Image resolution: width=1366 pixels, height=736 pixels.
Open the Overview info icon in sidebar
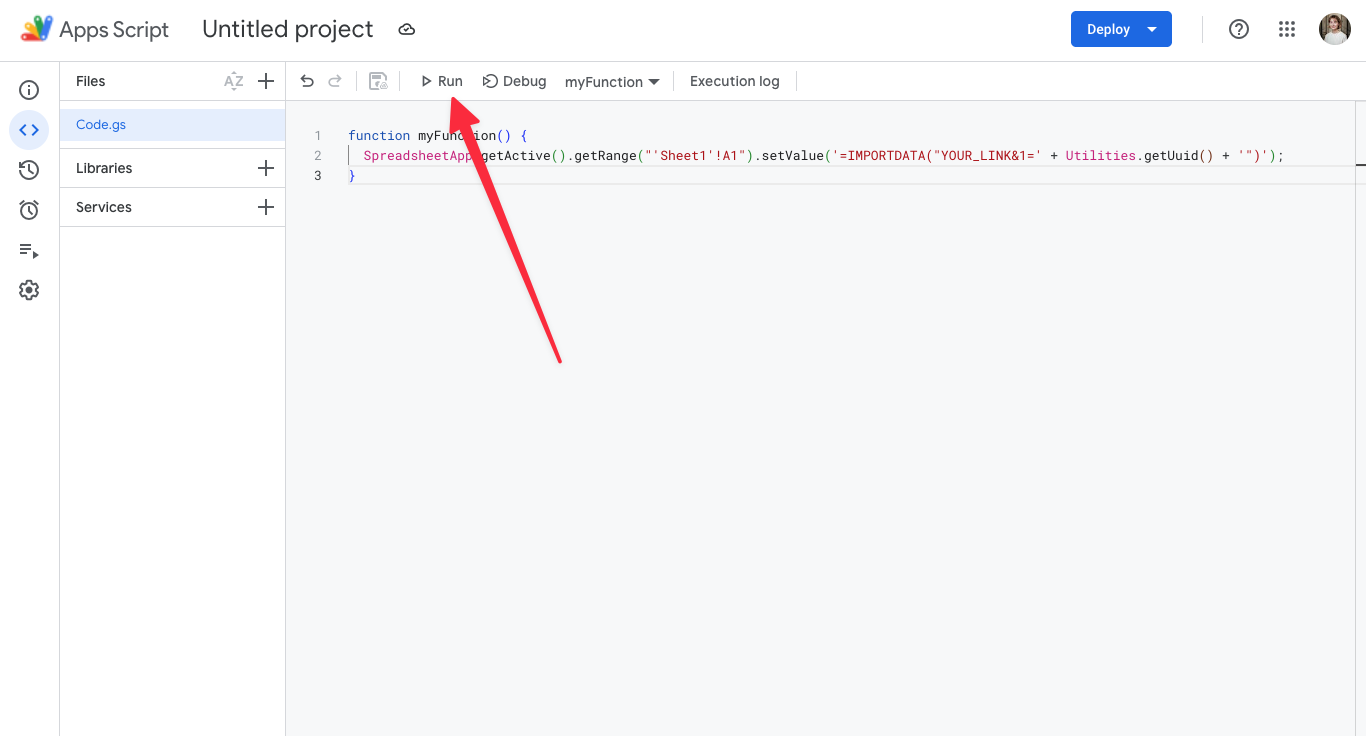click(x=29, y=90)
